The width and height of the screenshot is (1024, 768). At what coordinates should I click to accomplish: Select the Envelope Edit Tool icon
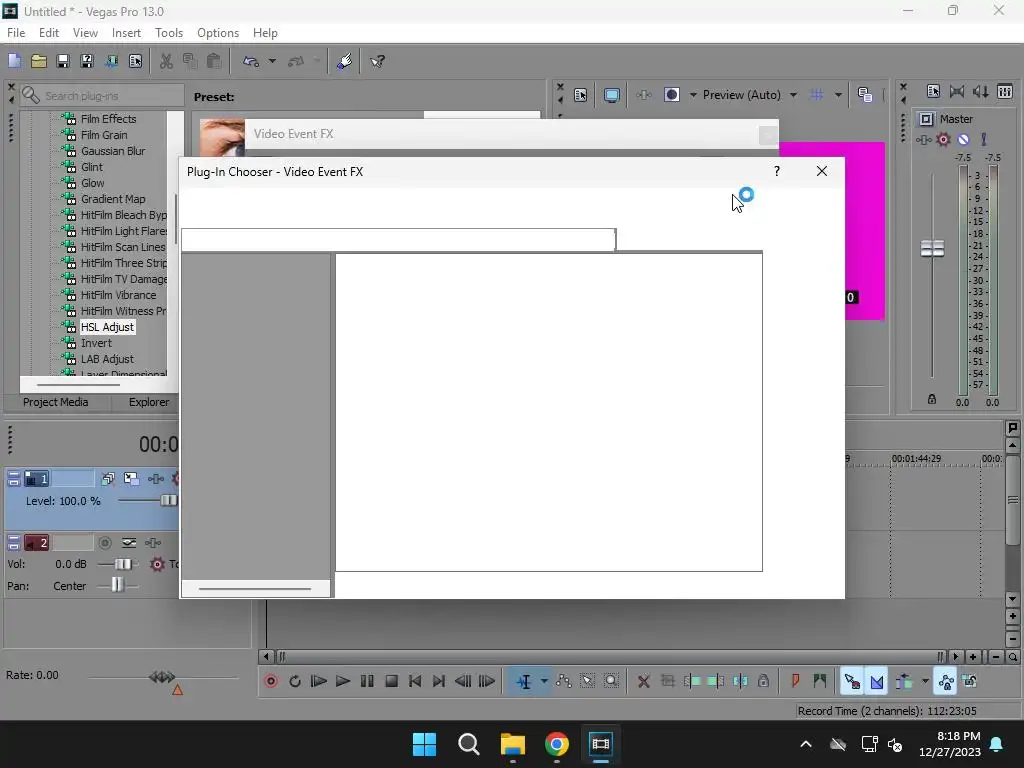(x=564, y=682)
